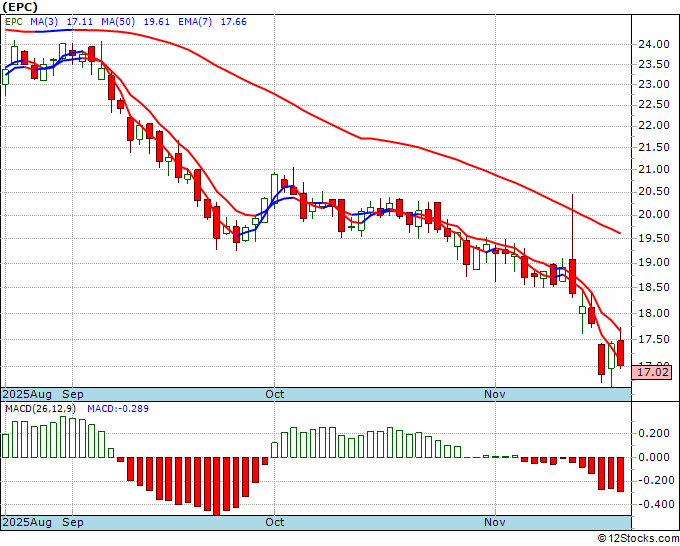This screenshot has width=680, height=546.
Task: Click the latest red MACD histogram bar
Action: coord(621,474)
